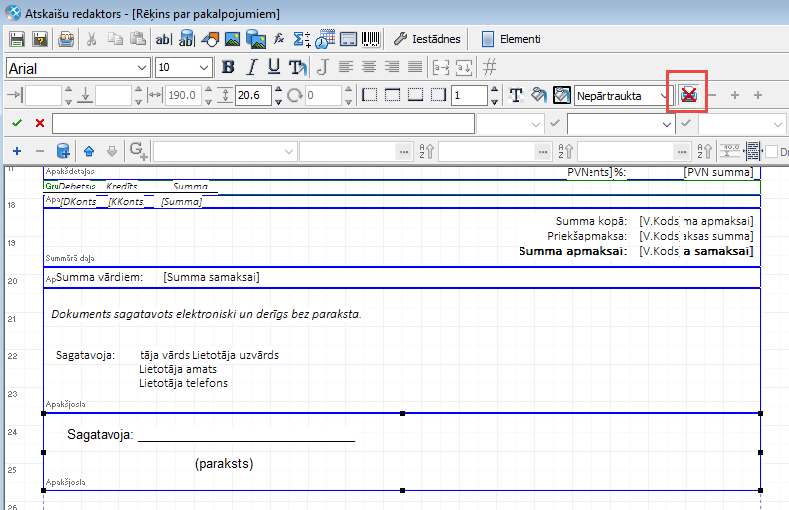Screen dimensions: 789x510
Task: Open Iestādnes settings
Action: [x=427, y=39]
